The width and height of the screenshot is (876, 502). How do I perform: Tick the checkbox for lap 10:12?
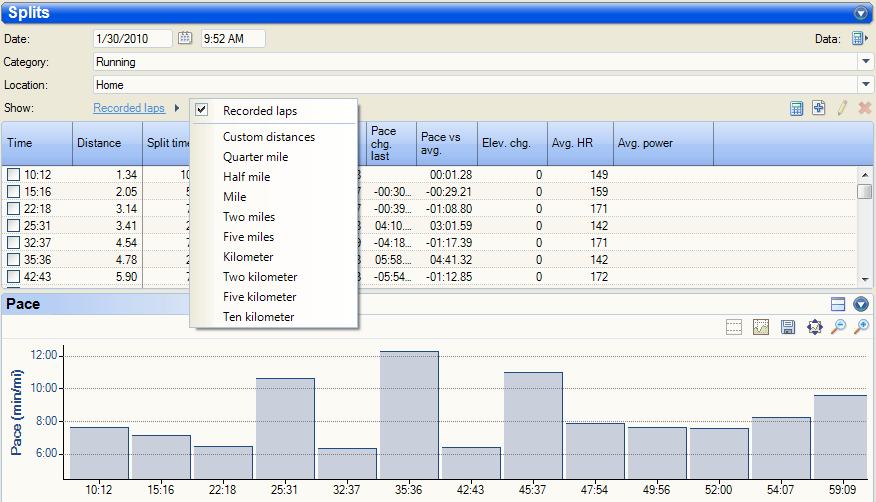(13, 175)
